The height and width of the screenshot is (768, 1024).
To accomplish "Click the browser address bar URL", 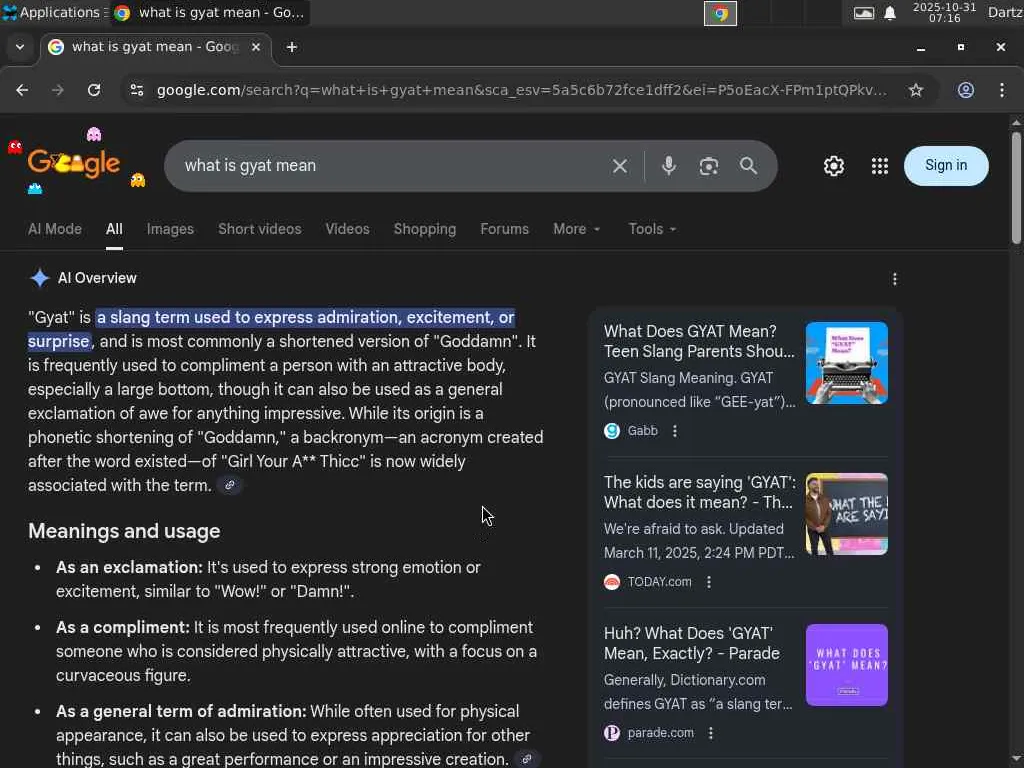I will pos(522,90).
